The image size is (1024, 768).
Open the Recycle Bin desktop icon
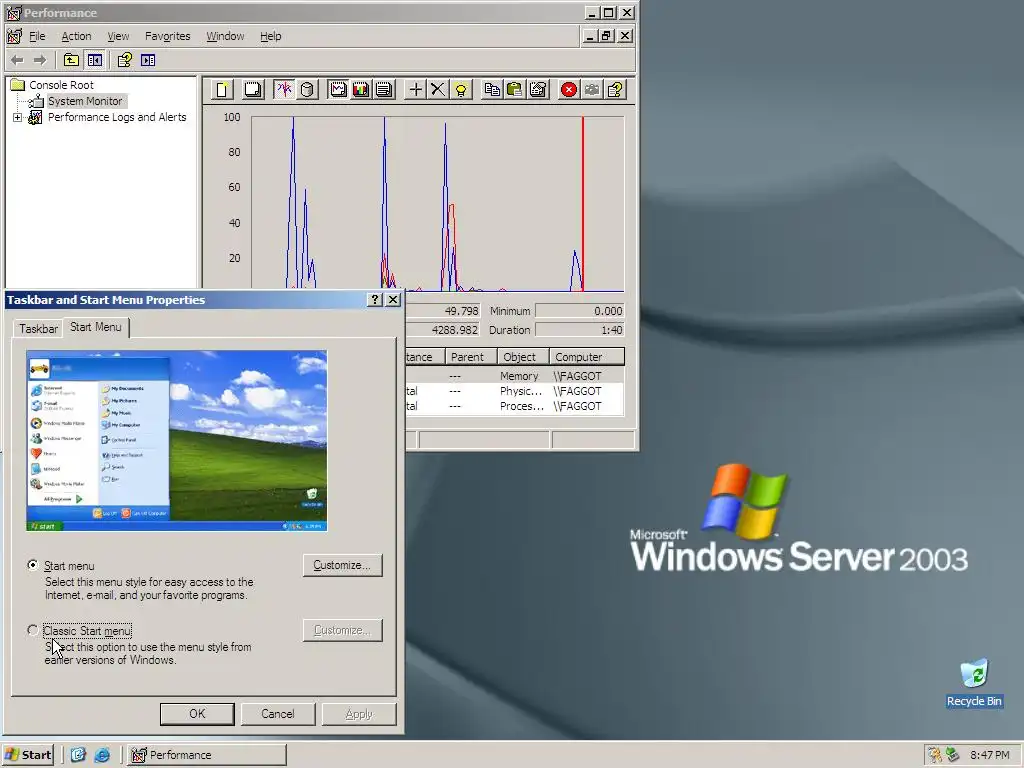click(x=974, y=682)
